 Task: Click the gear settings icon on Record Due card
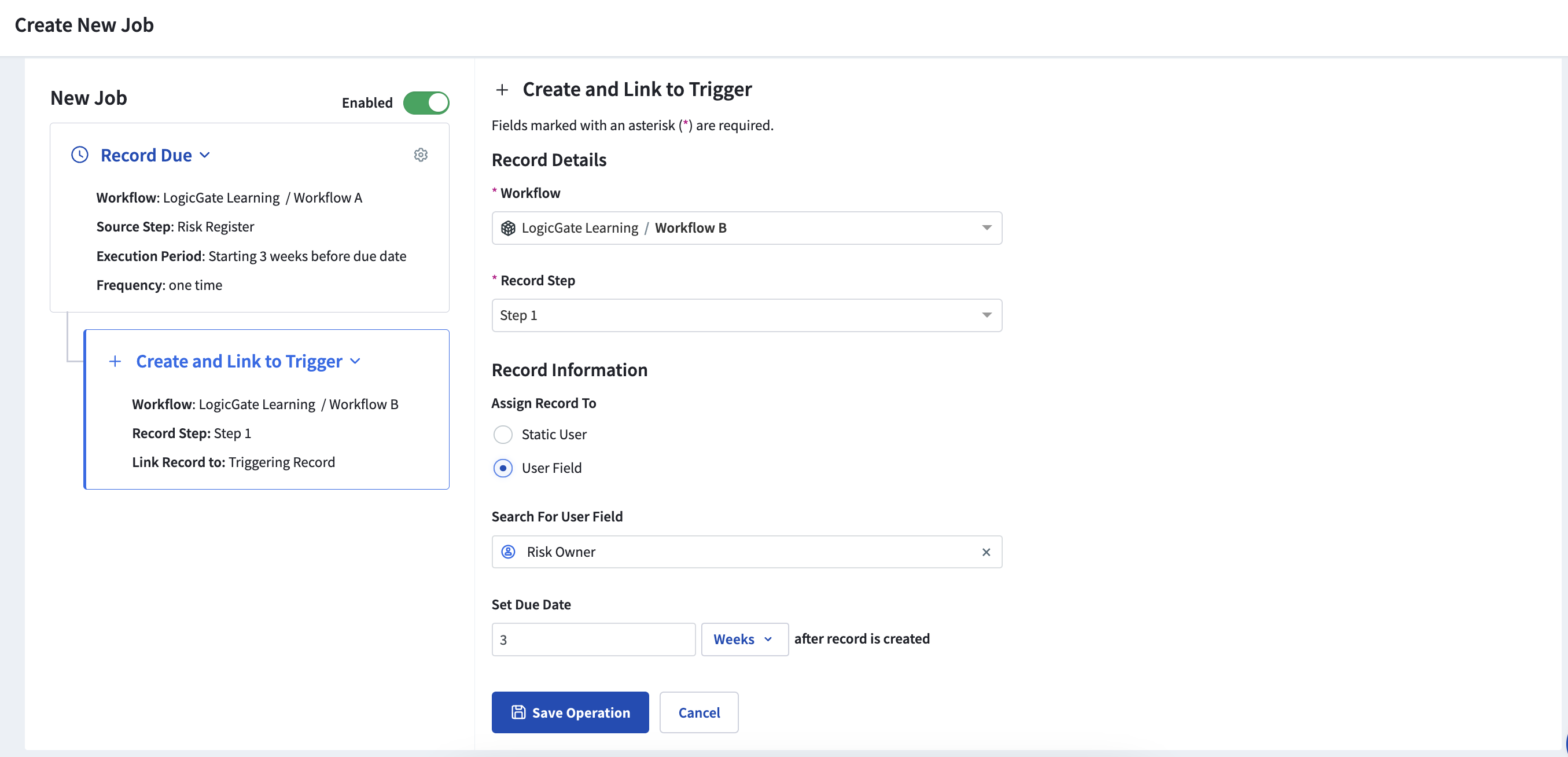[421, 155]
